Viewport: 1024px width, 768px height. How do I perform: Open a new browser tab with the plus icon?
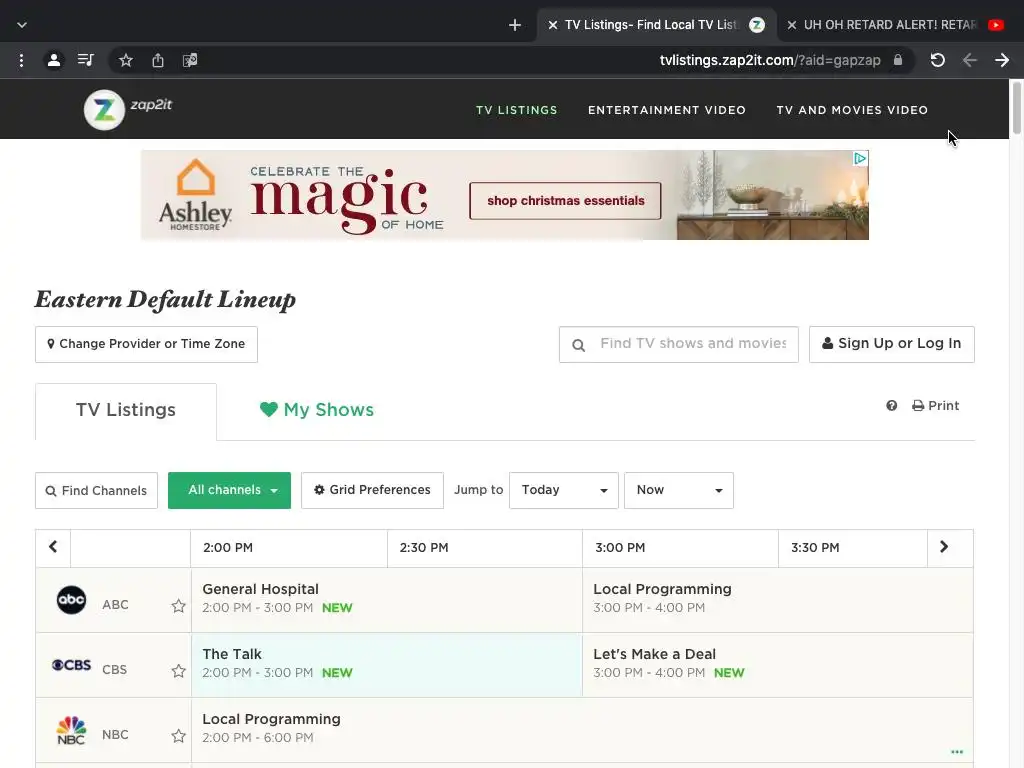click(515, 25)
